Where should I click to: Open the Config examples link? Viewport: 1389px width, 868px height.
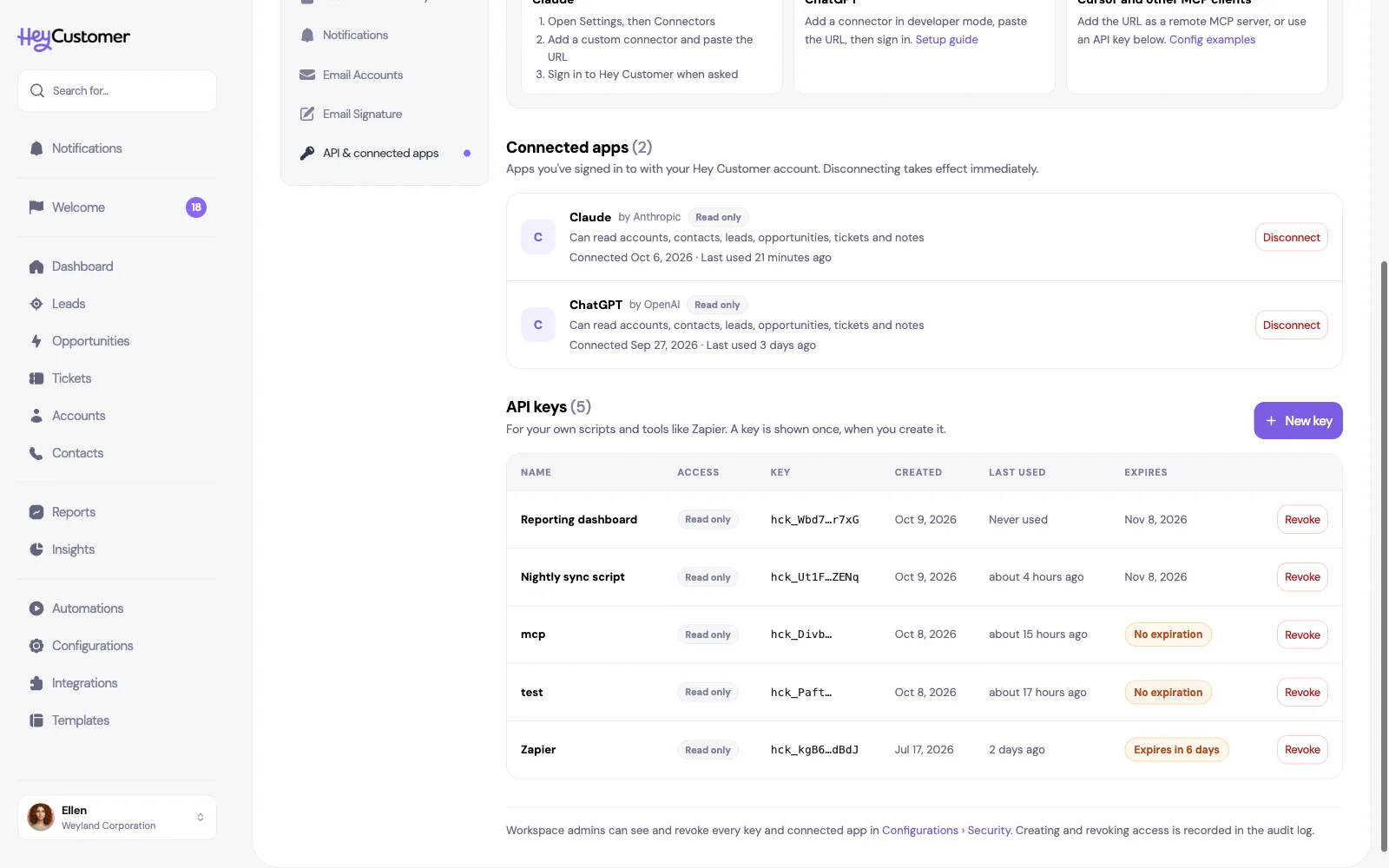coord(1212,40)
